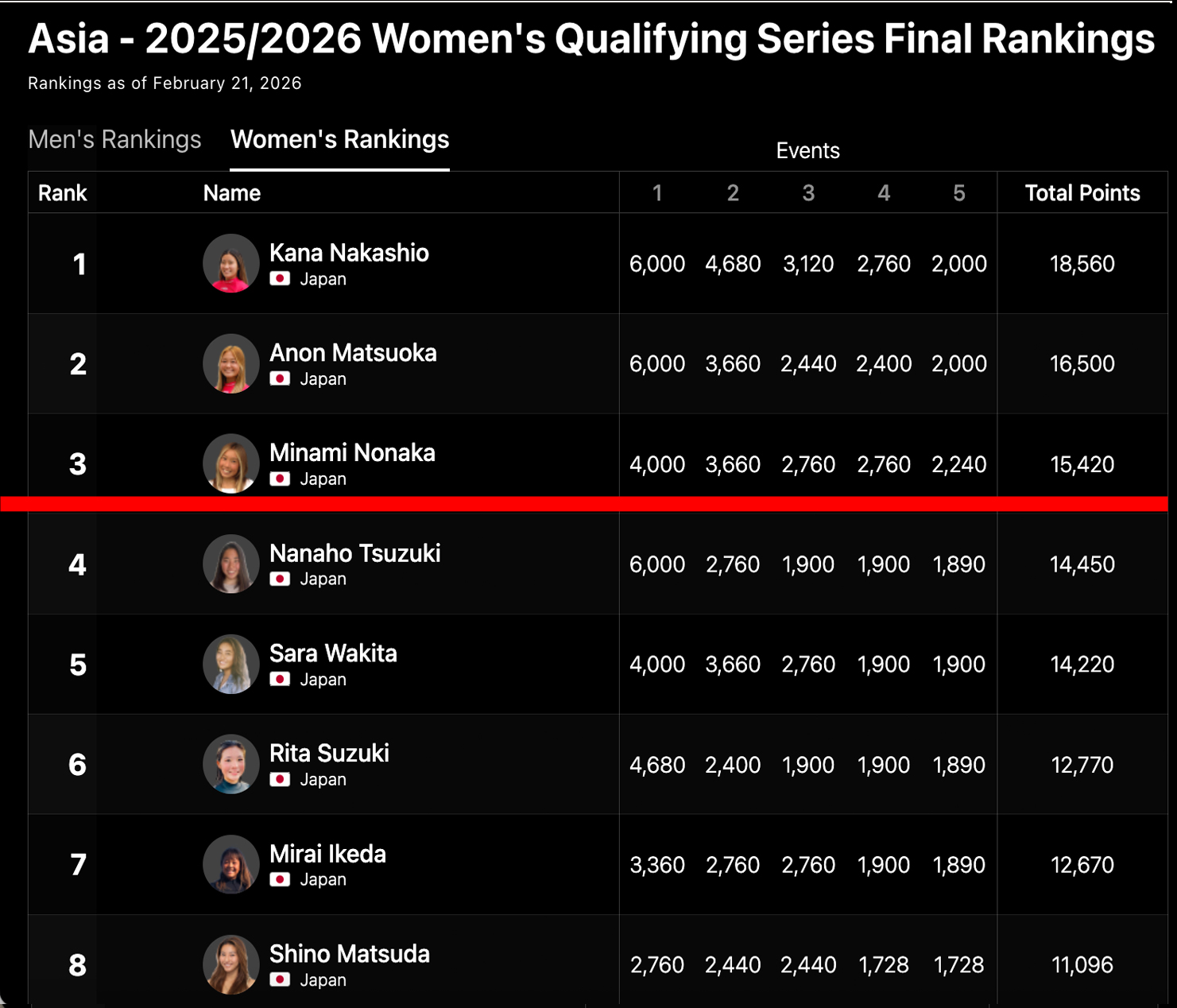Screen dimensions: 1177x1008
Task: Click Kana Nakashio's 18,560 total points
Action: (1082, 264)
